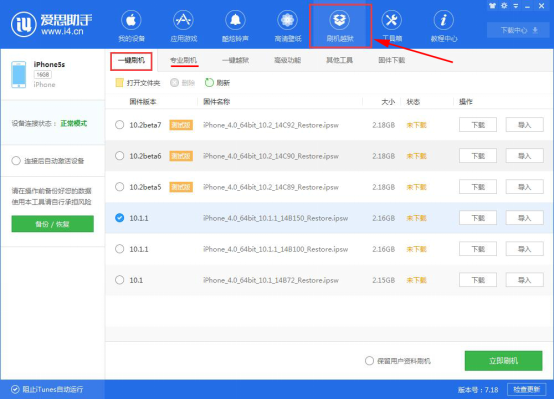Image resolution: width=554 pixels, height=399 pixels.
Task: Click the iPhone5s device thumbnail
Action: click(x=18, y=74)
